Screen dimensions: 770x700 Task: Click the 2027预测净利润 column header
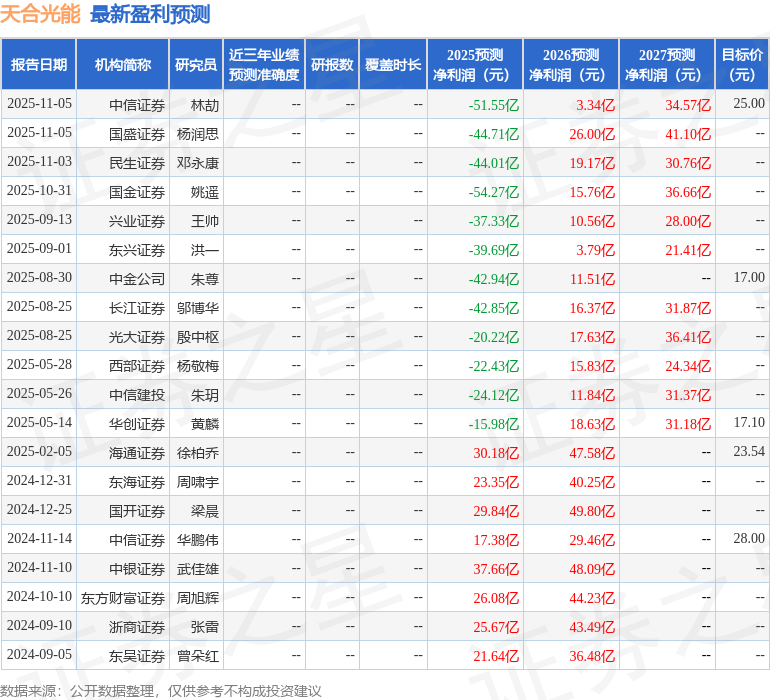[667, 65]
